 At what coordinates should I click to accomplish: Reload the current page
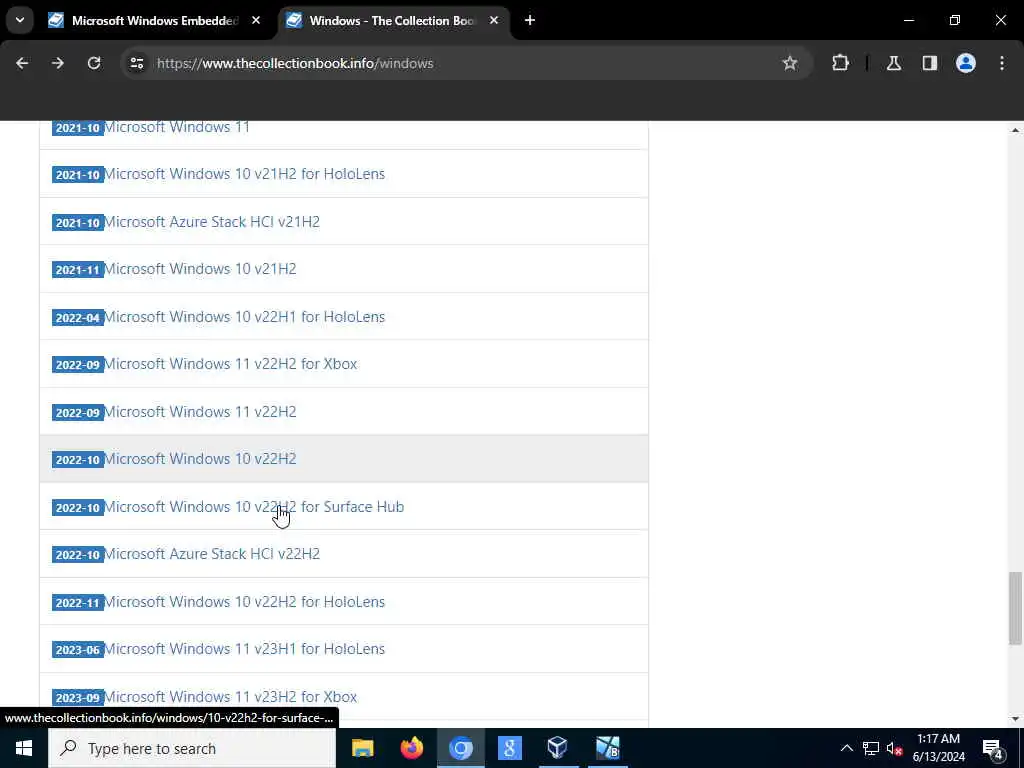point(94,63)
